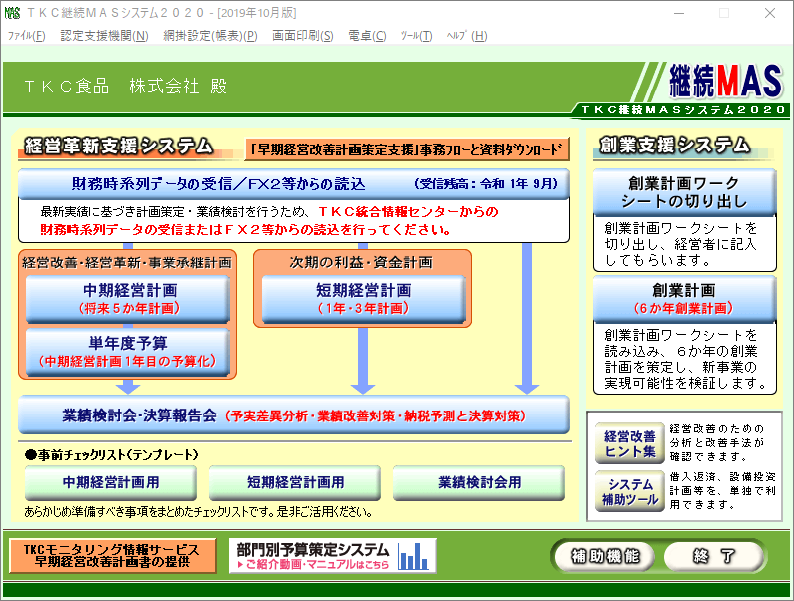Click the 終了 button
794x601 pixels.
click(713, 556)
